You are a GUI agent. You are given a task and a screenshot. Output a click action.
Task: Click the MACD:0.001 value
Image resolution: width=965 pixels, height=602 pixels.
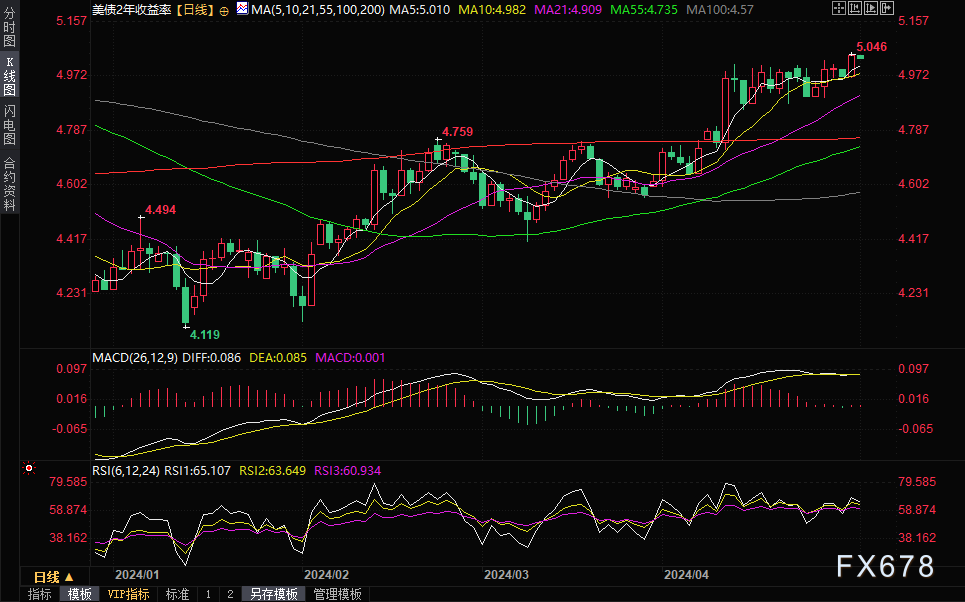[350, 358]
